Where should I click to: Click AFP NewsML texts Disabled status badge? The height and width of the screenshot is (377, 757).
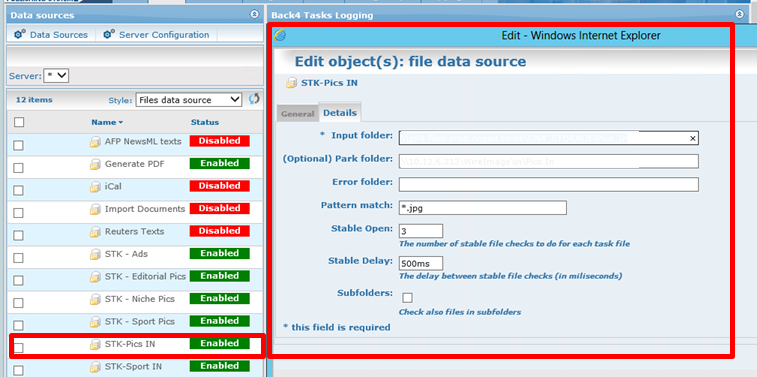[220, 141]
